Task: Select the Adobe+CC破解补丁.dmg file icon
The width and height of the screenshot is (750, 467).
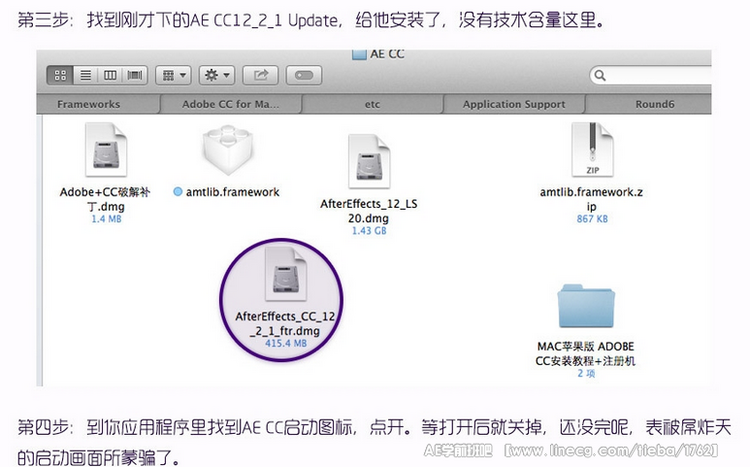Action: (106, 150)
